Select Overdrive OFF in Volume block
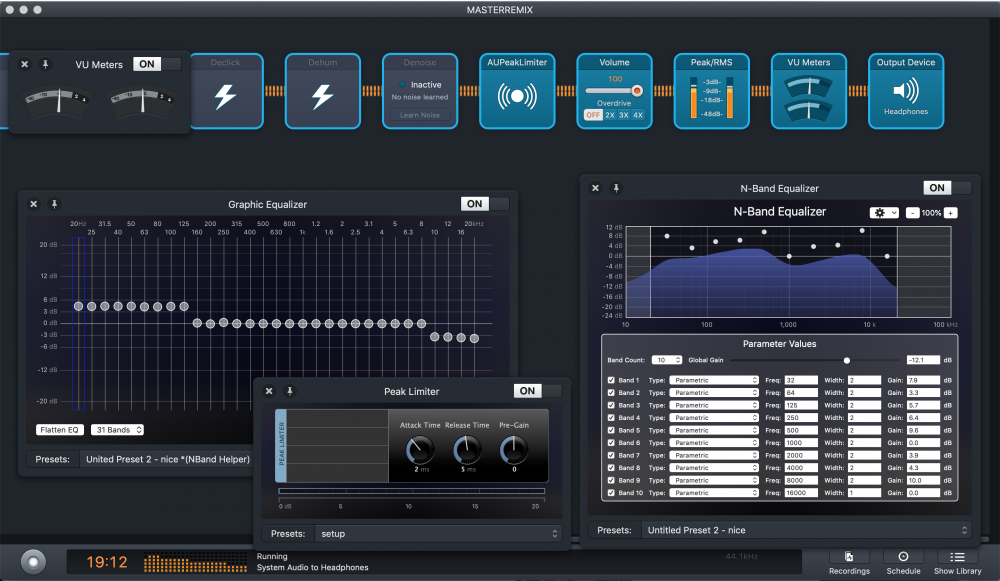The height and width of the screenshot is (581, 1000). [593, 115]
